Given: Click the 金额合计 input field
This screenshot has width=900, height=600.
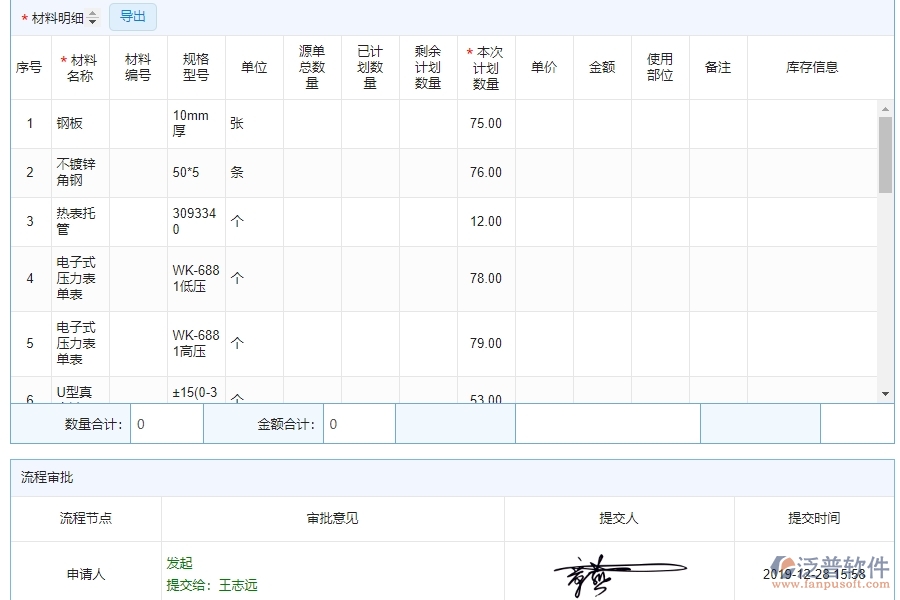Looking at the screenshot, I should point(359,423).
